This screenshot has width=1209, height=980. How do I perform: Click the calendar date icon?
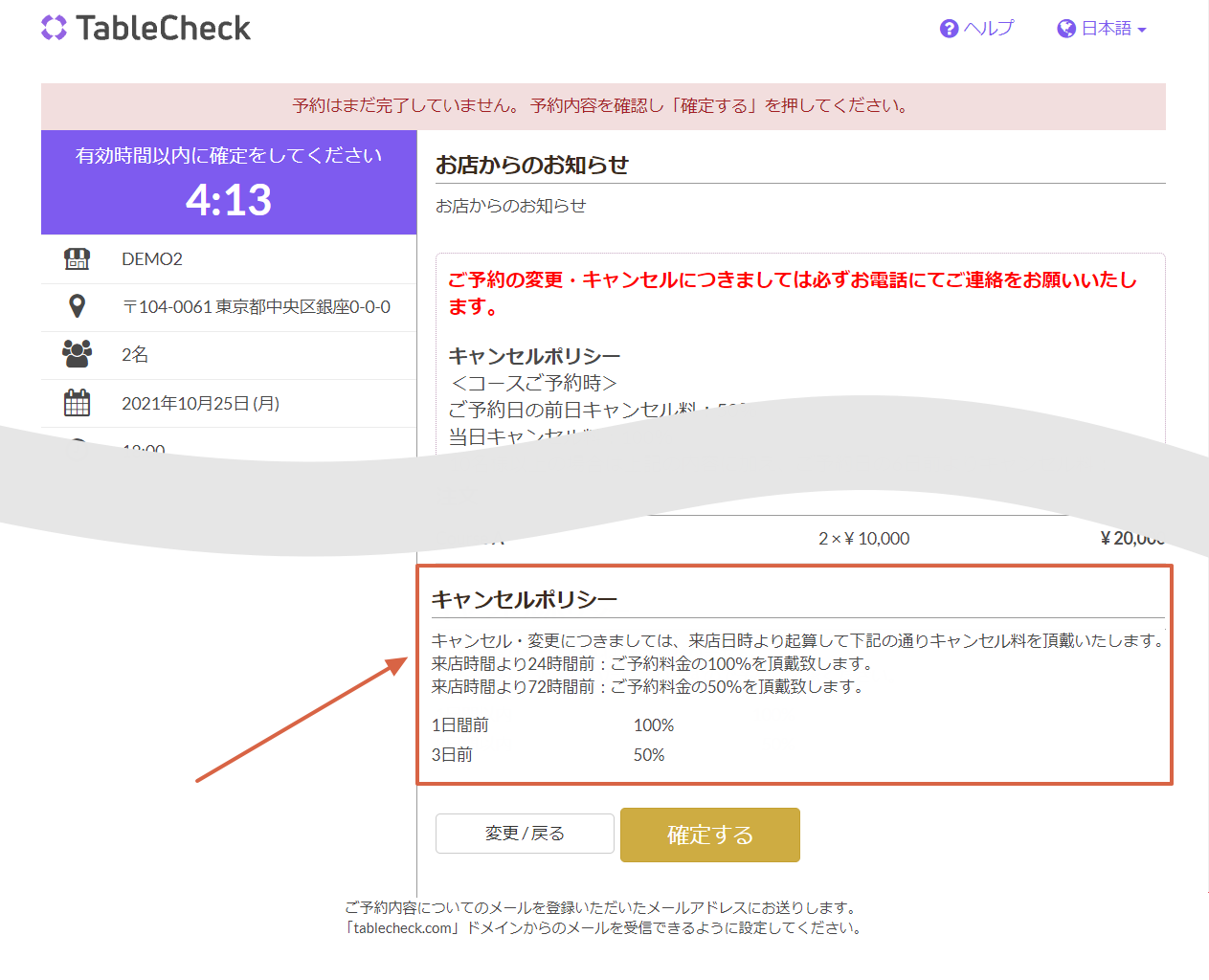coord(77,403)
